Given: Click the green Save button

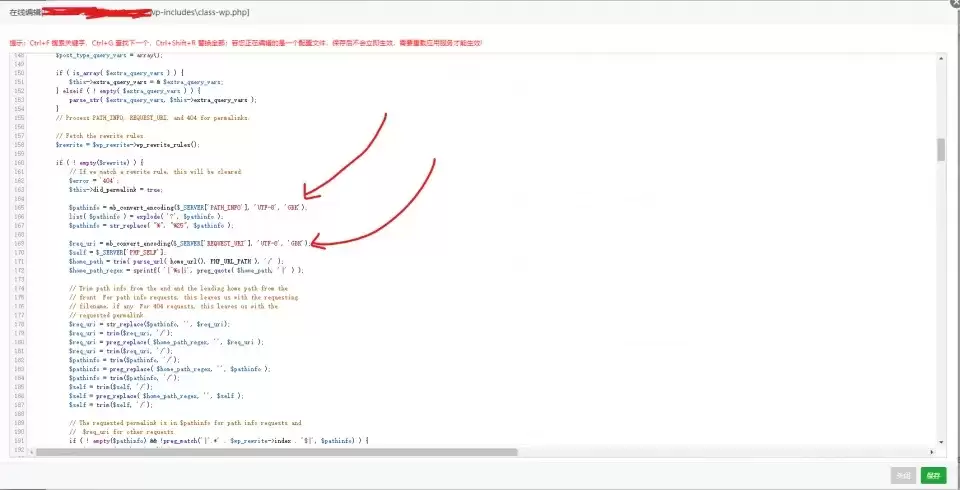Looking at the screenshot, I should tap(934, 475).
